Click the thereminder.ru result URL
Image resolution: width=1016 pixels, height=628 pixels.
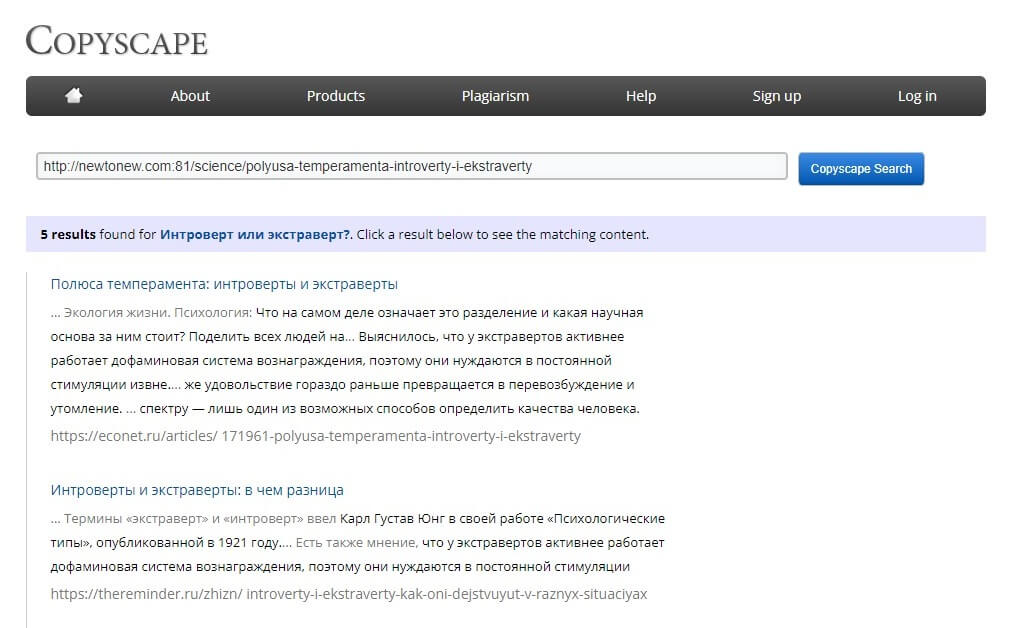(348, 594)
